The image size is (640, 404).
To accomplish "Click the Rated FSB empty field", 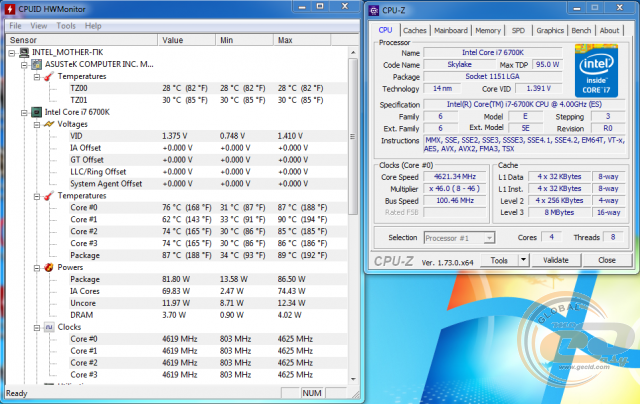I will pos(454,212).
